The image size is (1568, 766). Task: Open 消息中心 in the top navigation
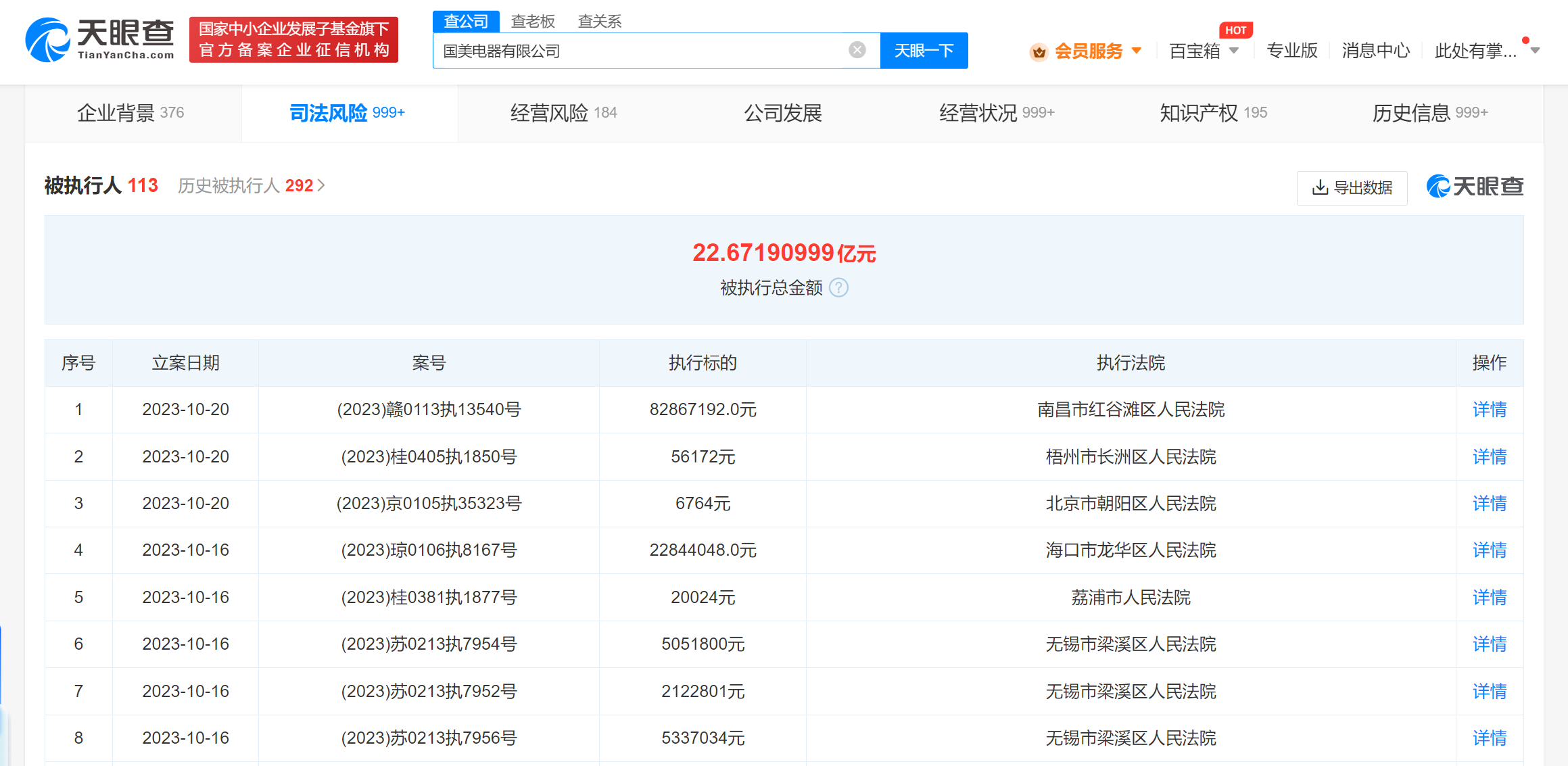point(1376,51)
